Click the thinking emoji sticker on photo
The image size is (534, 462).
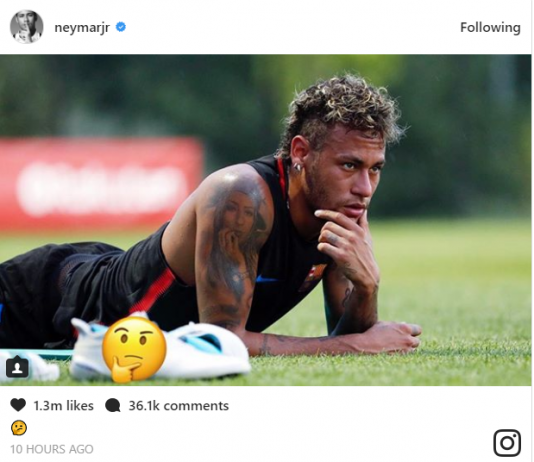click(134, 350)
